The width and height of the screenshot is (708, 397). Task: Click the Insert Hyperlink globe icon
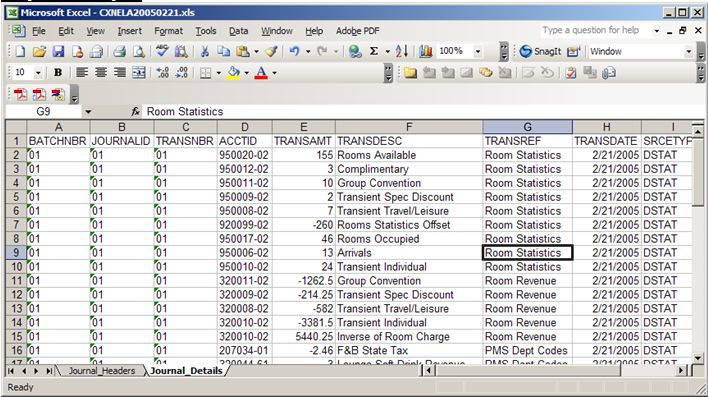(x=355, y=51)
